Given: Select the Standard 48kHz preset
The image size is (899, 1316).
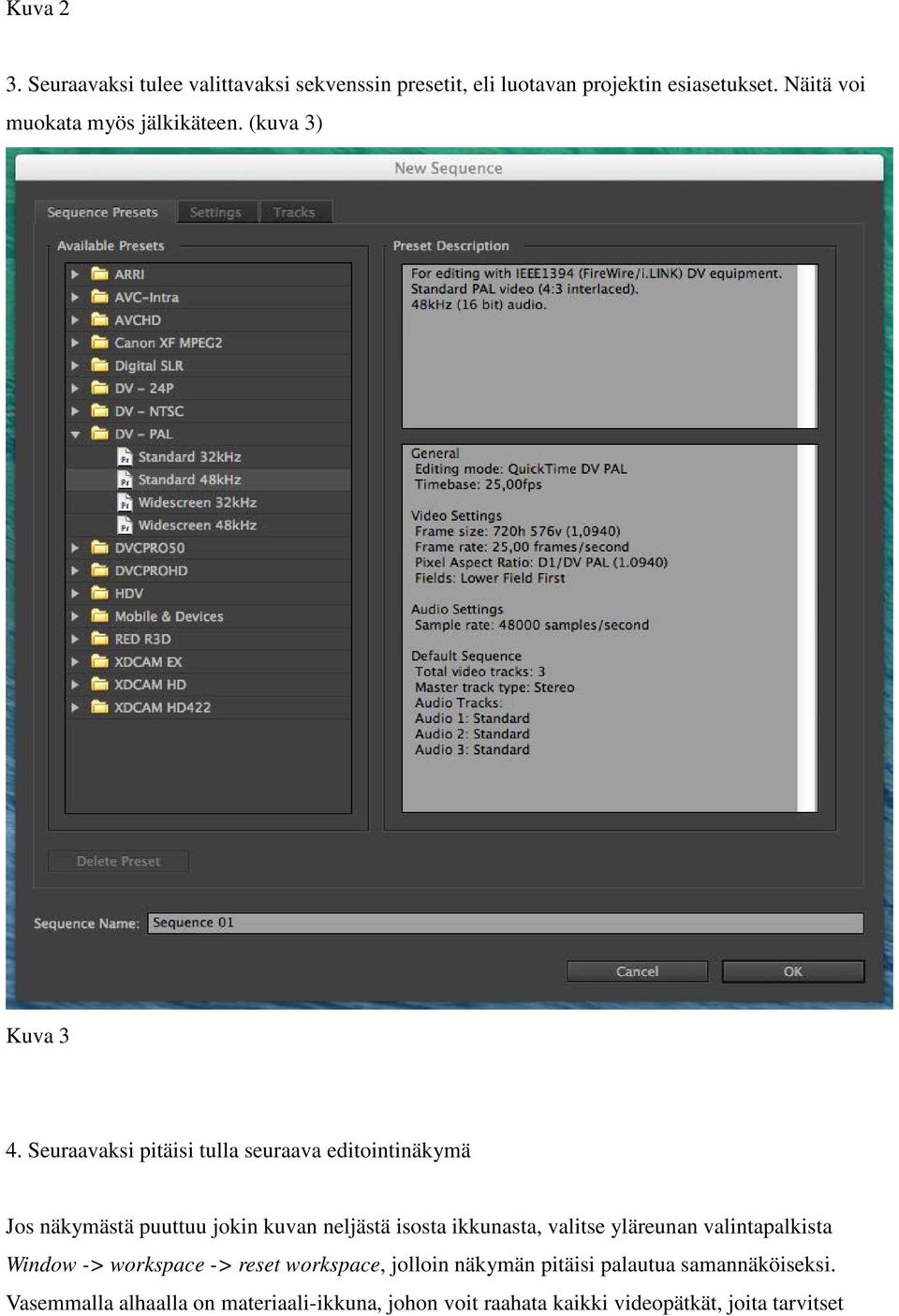Looking at the screenshot, I should [189, 480].
